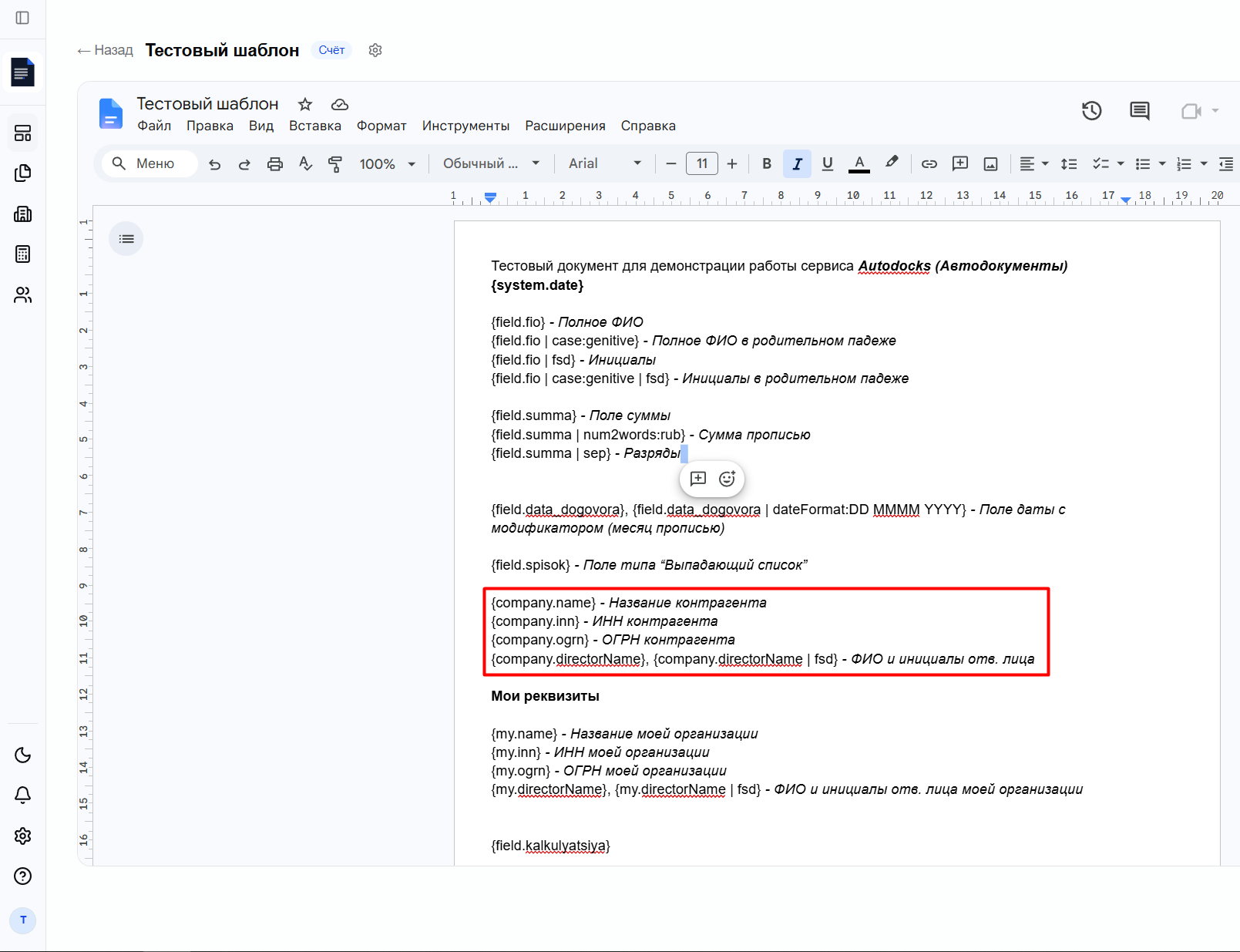This screenshot has height=952, width=1240.
Task: Open the Файл menu
Action: [x=154, y=126]
